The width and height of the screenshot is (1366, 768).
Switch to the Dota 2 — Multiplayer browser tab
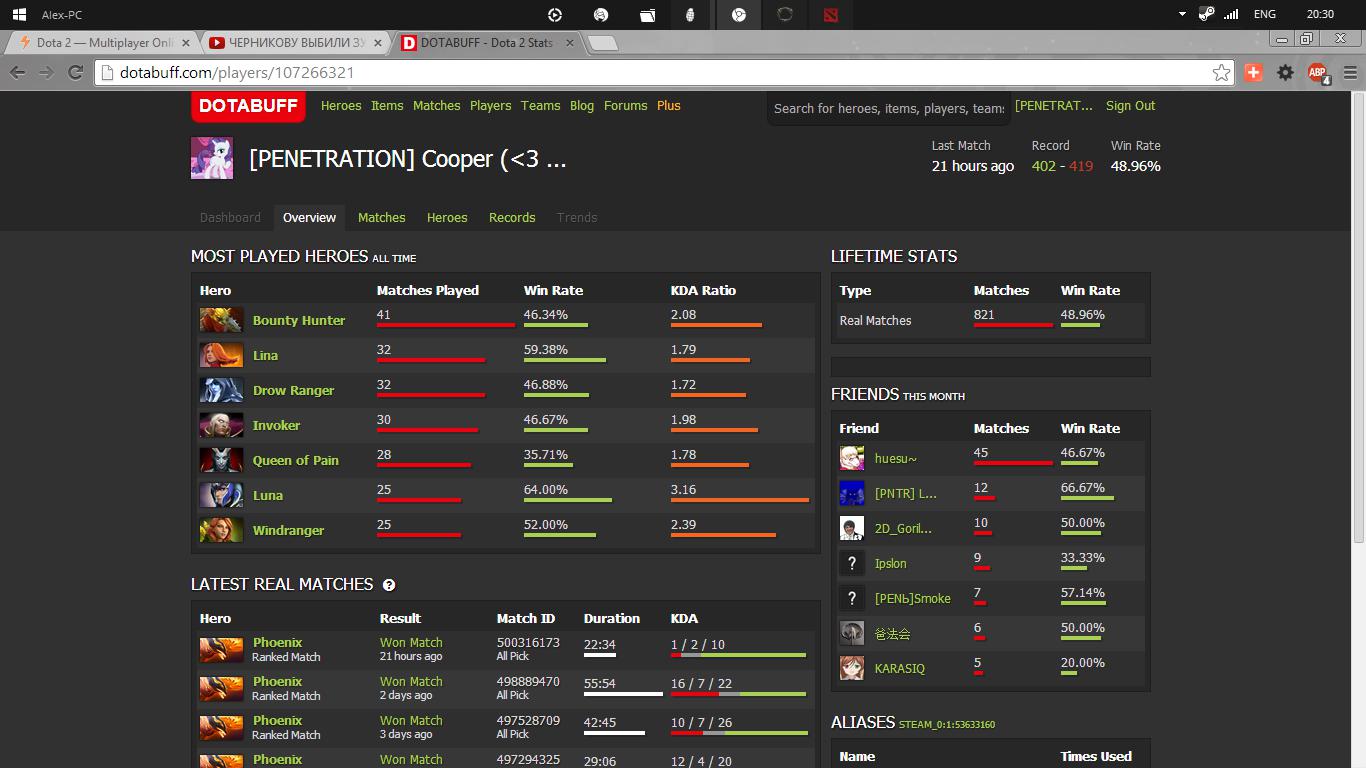point(105,43)
